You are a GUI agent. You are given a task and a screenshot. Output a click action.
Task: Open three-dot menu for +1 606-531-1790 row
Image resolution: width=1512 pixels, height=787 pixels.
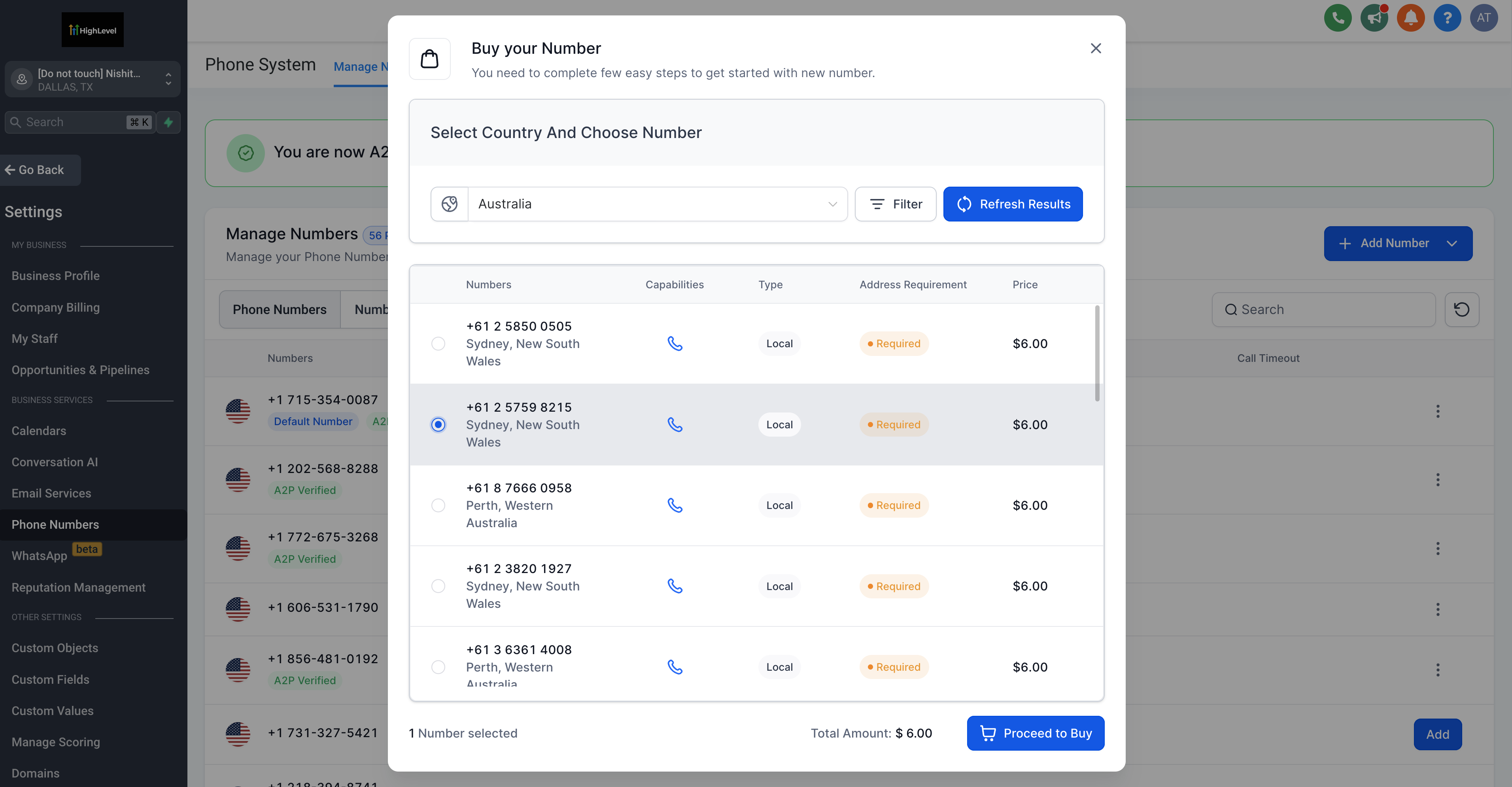[1437, 609]
